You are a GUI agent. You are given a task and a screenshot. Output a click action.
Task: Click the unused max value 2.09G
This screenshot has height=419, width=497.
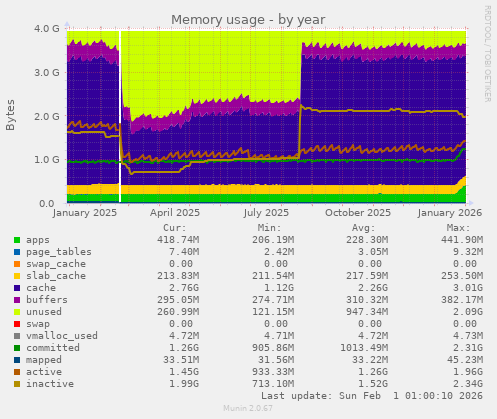click(468, 312)
